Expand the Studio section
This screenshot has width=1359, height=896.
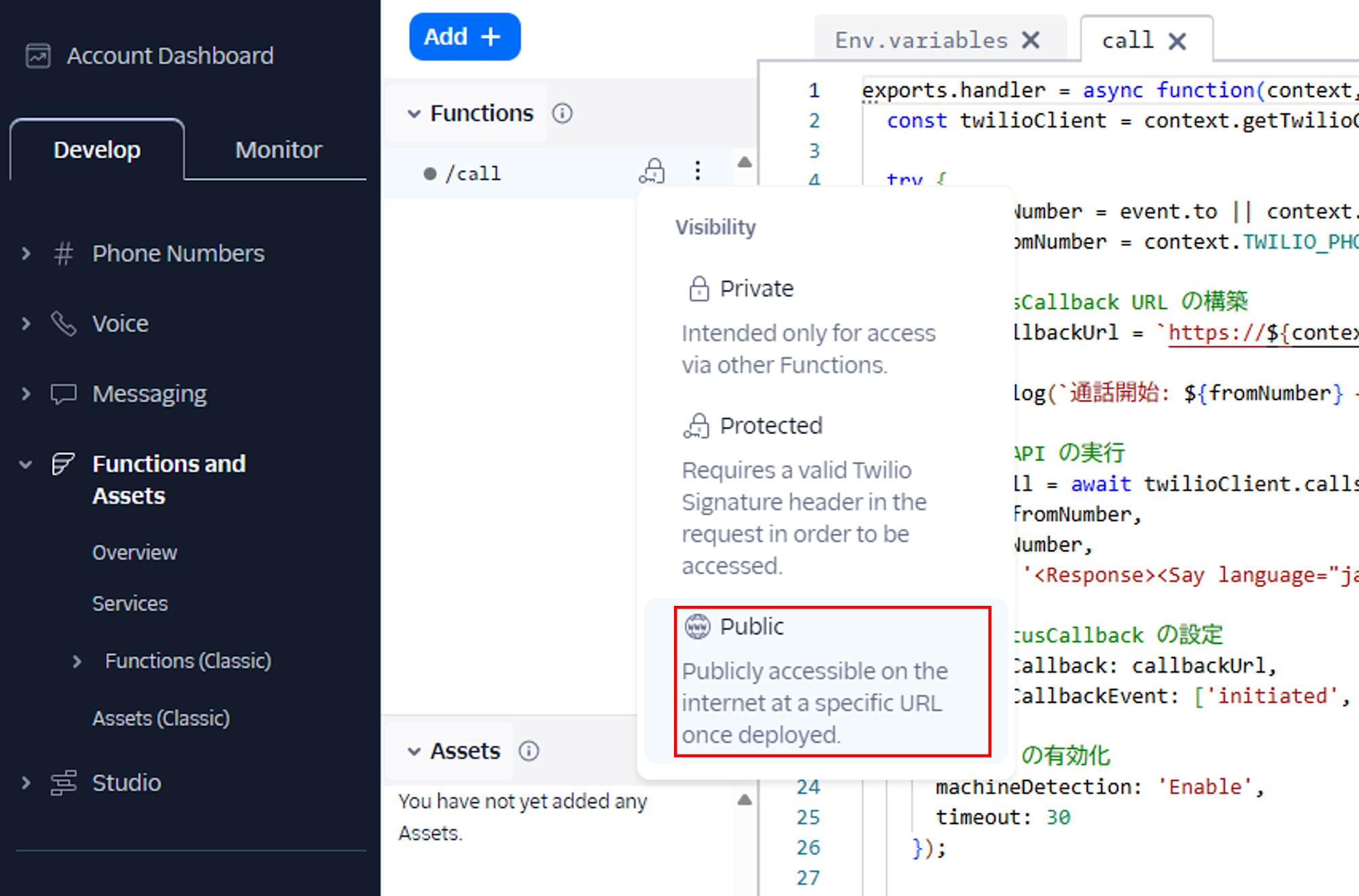26,783
